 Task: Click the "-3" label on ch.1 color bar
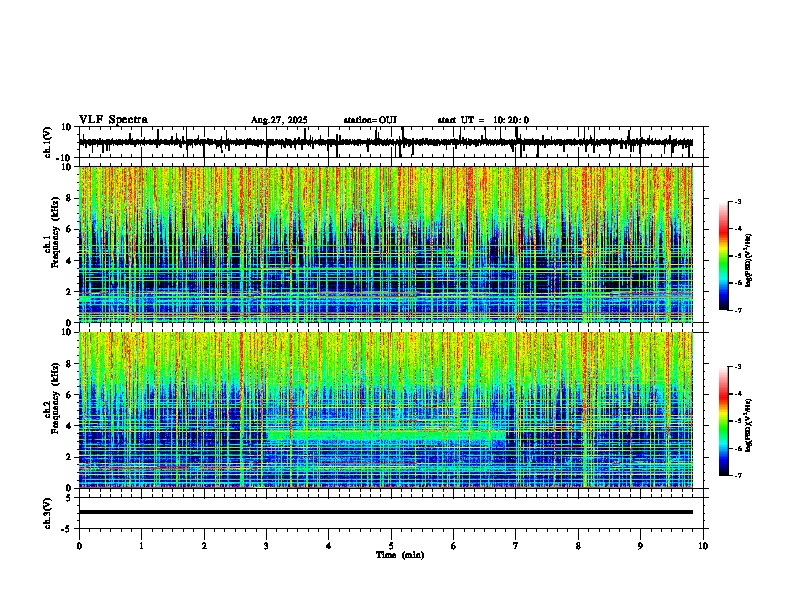coord(738,201)
